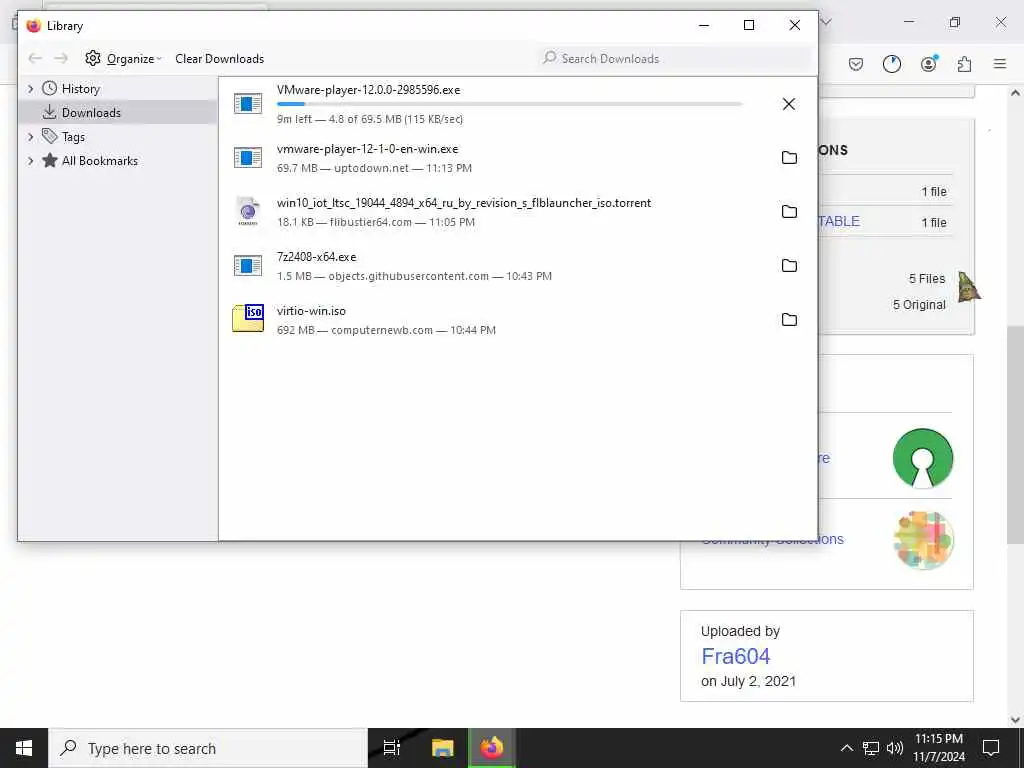
Task: Click the VMware-player-12.0.0 file icon
Action: [x=248, y=103]
